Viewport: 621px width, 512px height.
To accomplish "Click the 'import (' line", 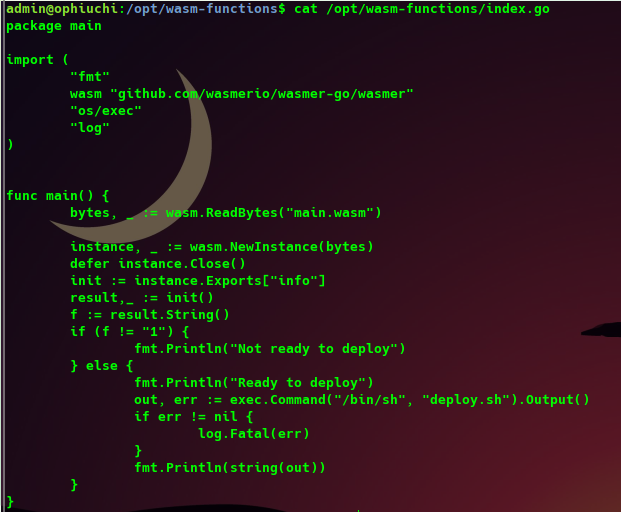I will click(38, 60).
